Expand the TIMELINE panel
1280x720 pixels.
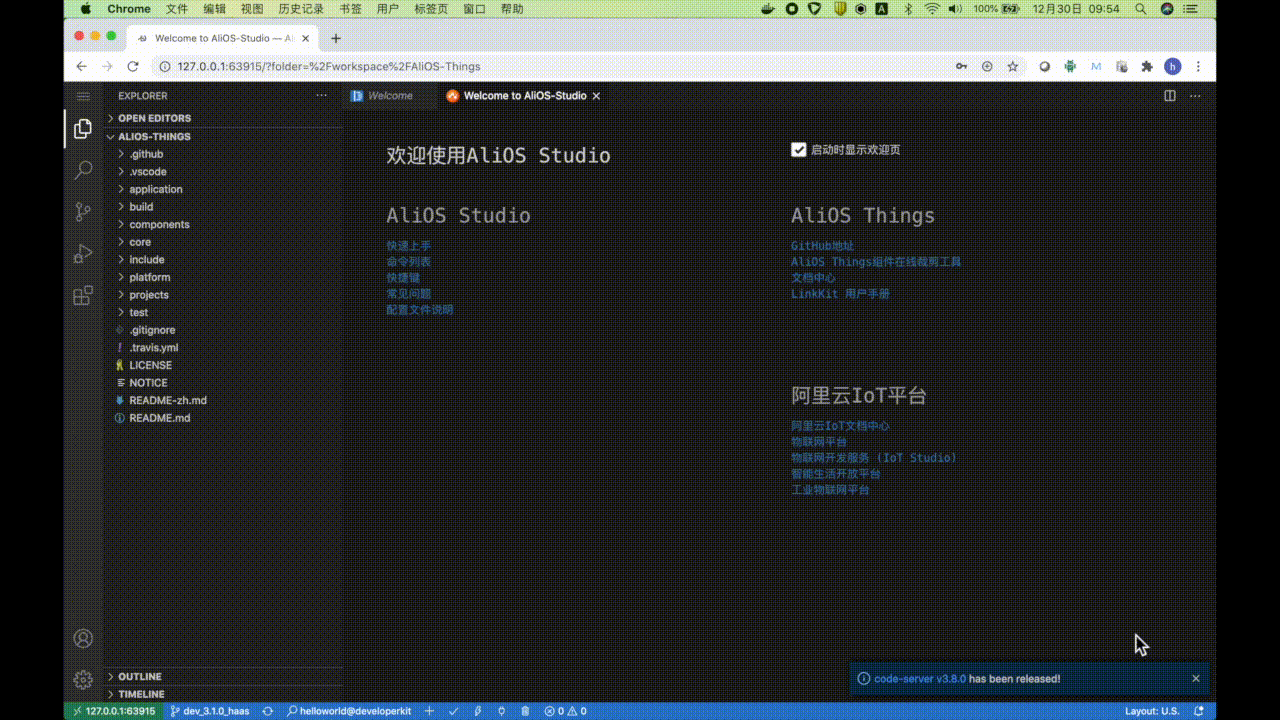223,694
